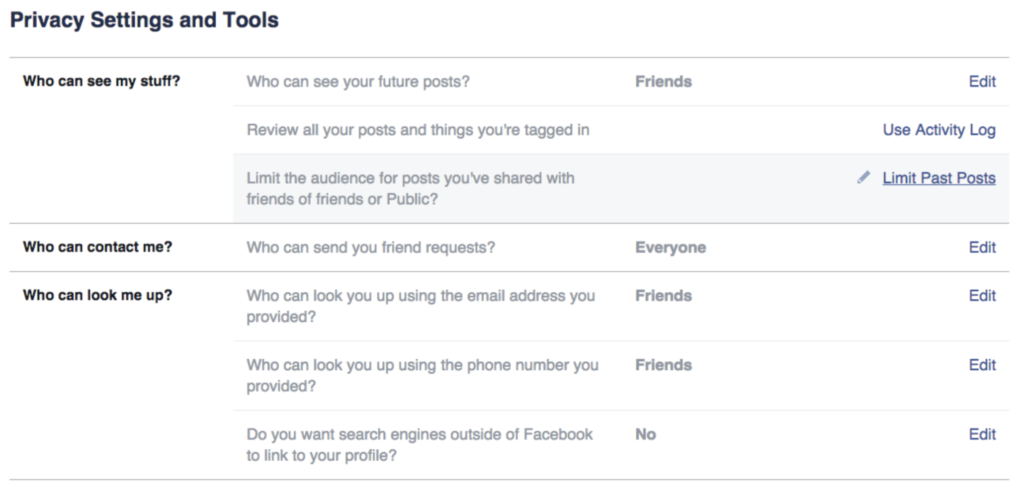Select the 'Who can see your future posts?' row text
This screenshot has height=495, width=1024.
pos(358,82)
